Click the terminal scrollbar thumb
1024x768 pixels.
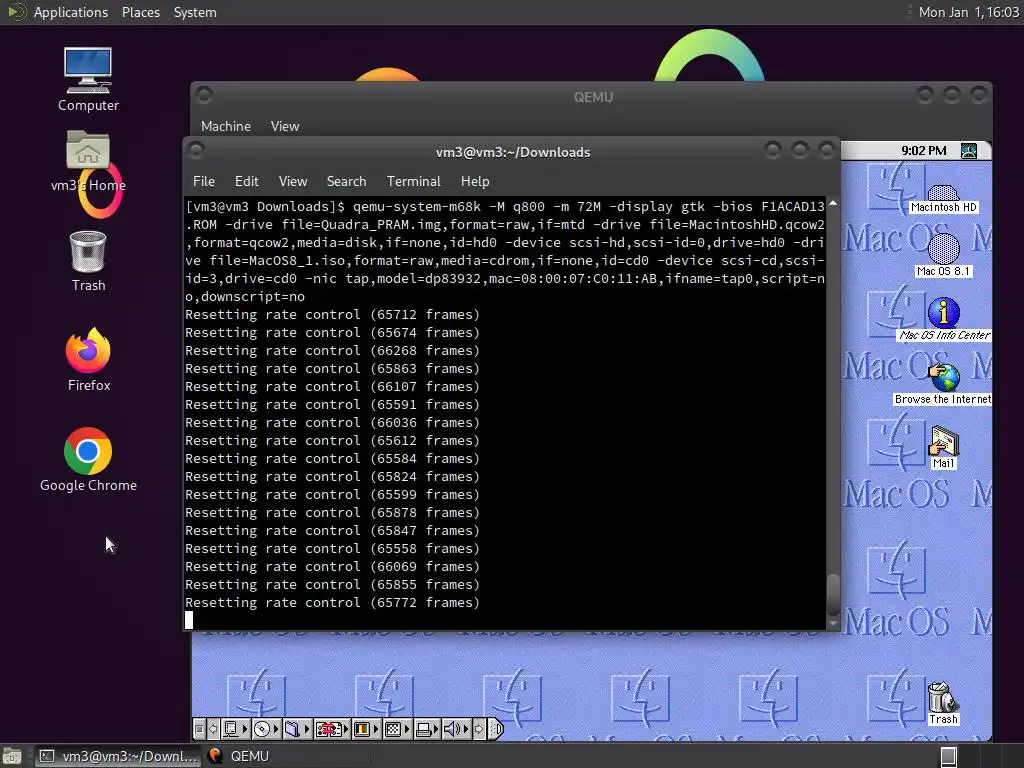point(833,594)
